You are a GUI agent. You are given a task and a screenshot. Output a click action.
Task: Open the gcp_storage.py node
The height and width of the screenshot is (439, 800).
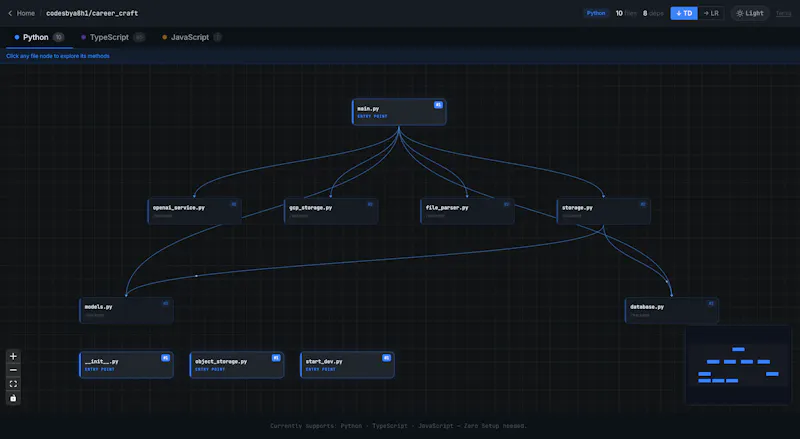[331, 211]
